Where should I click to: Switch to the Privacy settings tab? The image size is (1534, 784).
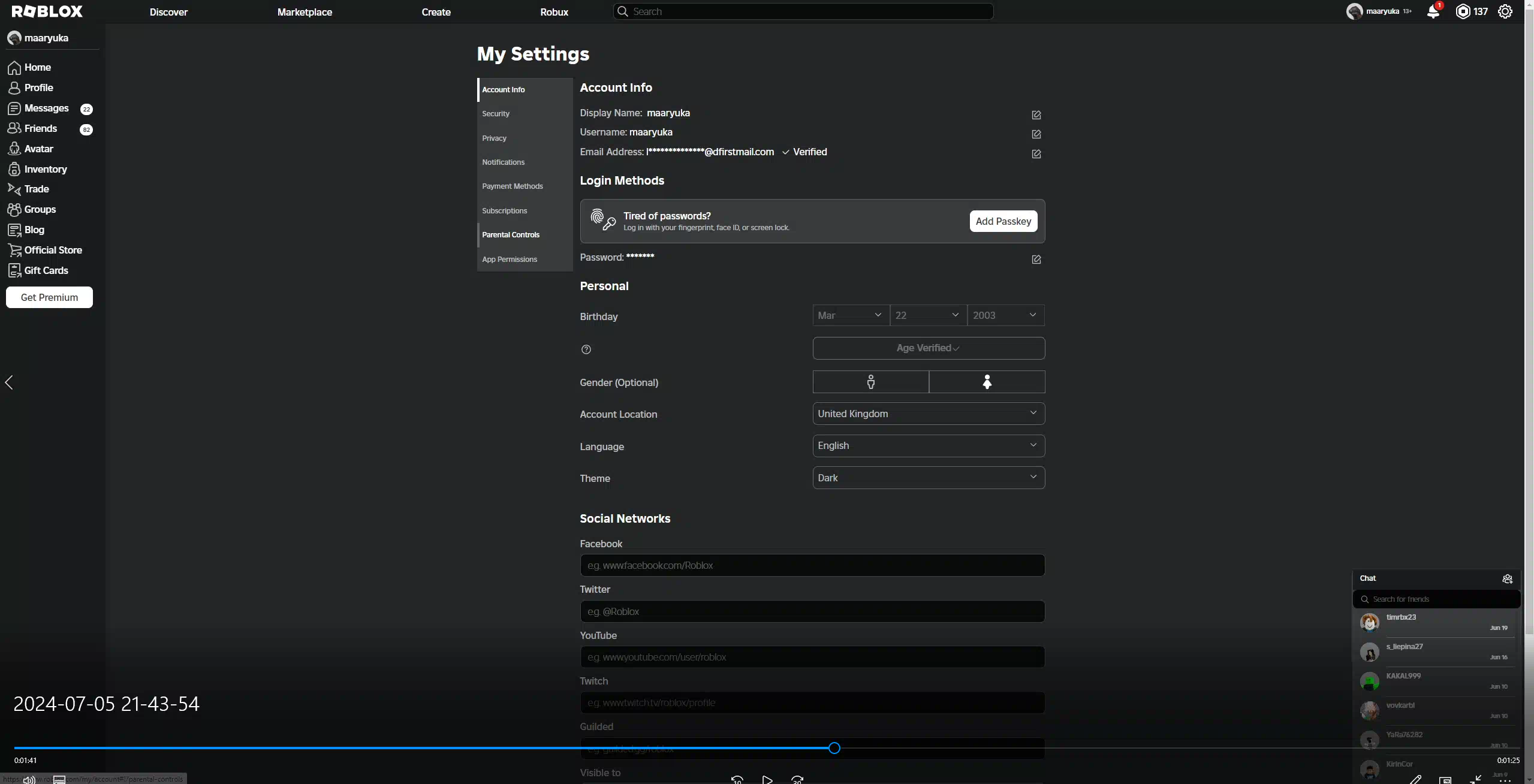525,138
